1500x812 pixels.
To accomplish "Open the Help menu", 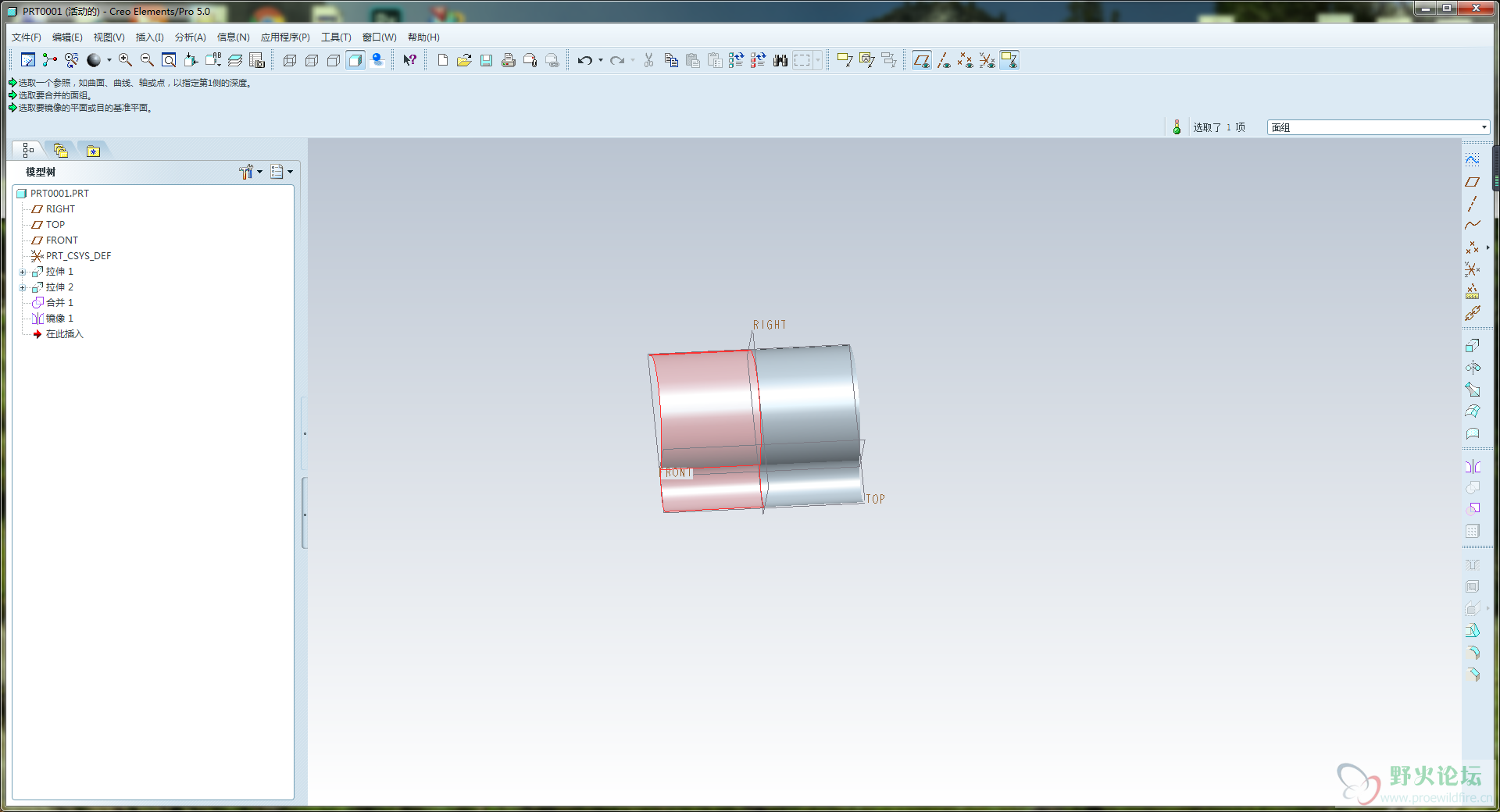I will 423,37.
